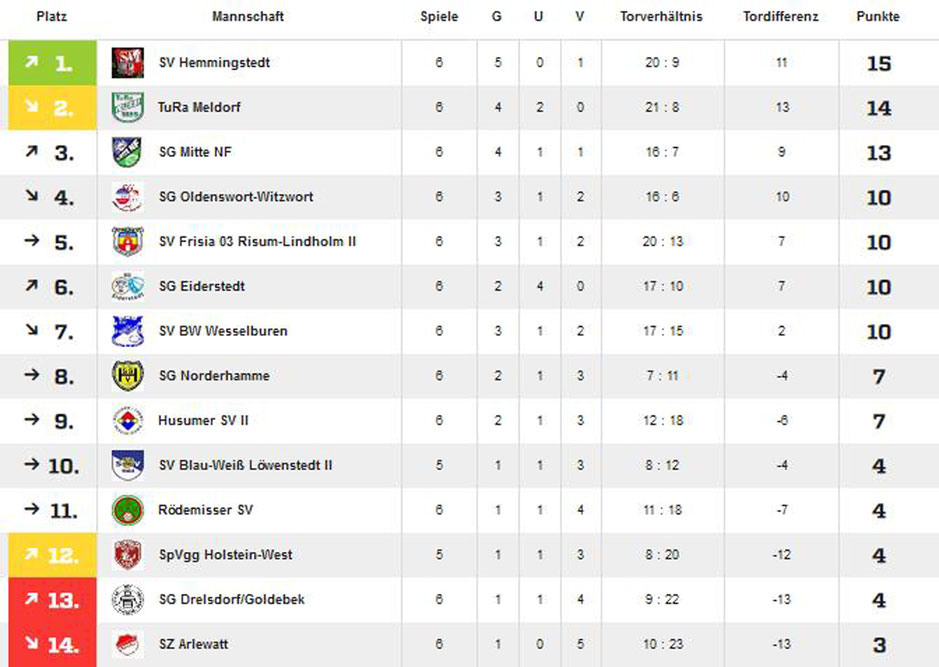Click the SG Mitte NF crest
The image size is (939, 667).
pos(128,152)
